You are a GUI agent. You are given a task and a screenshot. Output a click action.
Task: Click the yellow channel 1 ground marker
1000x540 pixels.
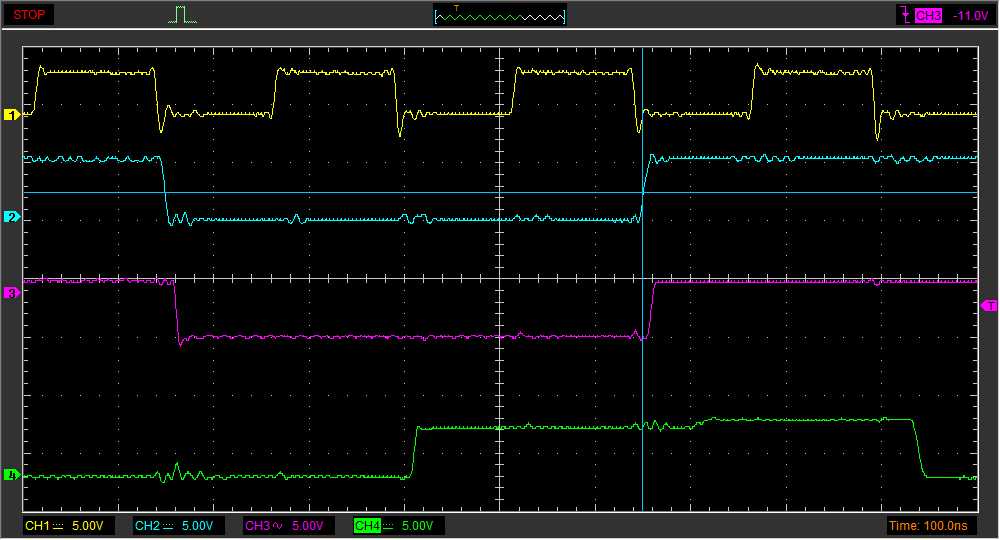point(12,116)
